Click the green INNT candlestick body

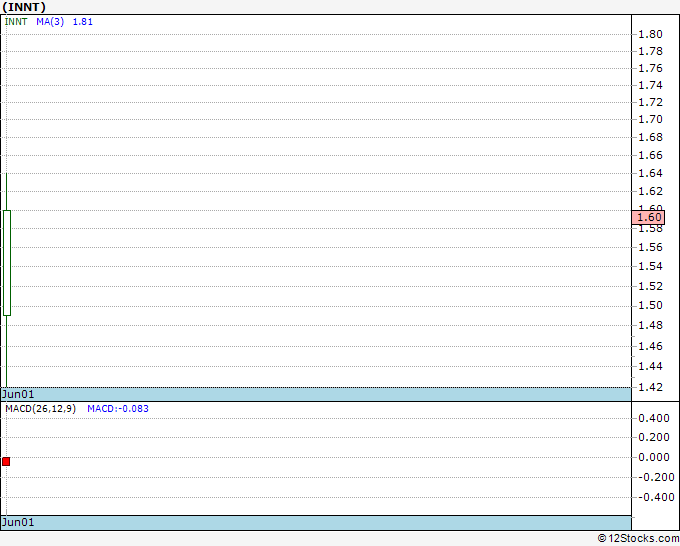(7, 263)
